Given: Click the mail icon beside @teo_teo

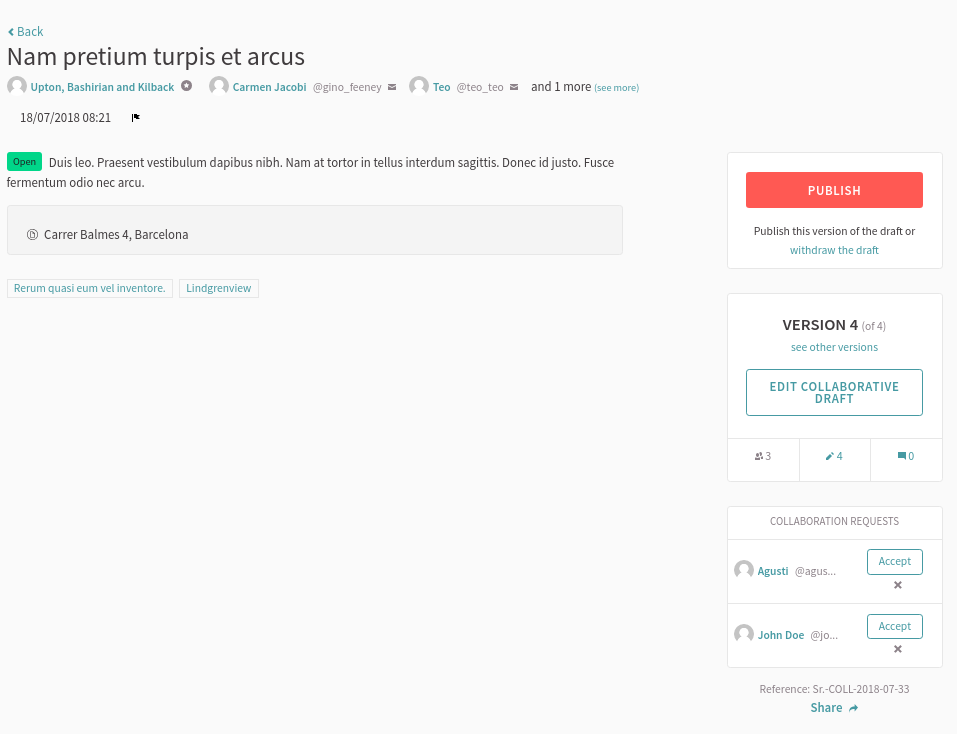Looking at the screenshot, I should [x=514, y=86].
